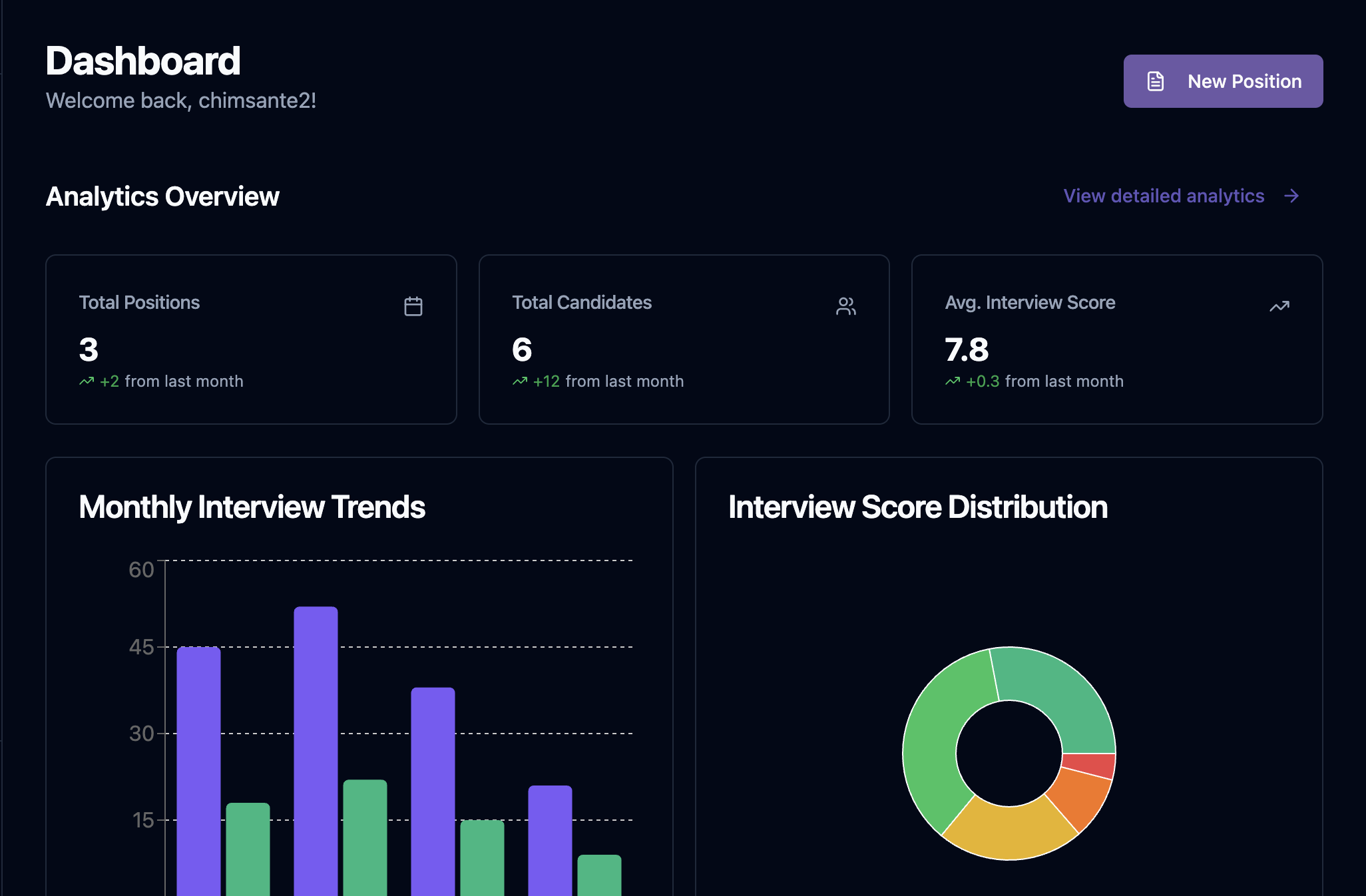This screenshot has height=896, width=1366.
Task: Click the document icon in New Position
Action: click(1156, 81)
